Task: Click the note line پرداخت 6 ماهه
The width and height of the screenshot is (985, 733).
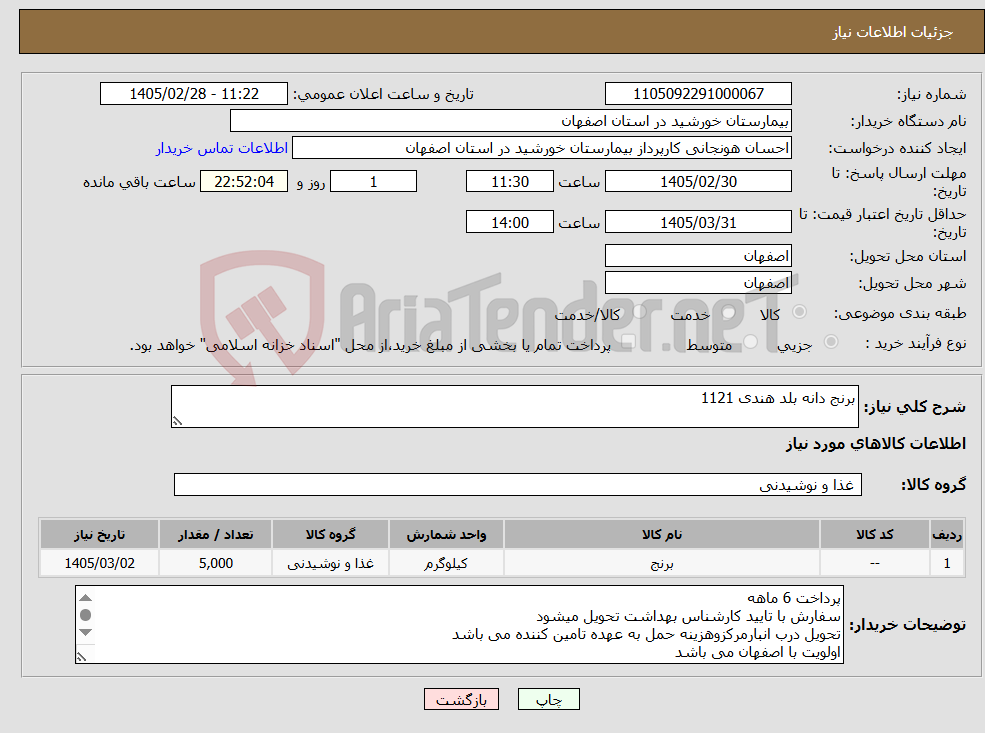Action: tap(793, 598)
